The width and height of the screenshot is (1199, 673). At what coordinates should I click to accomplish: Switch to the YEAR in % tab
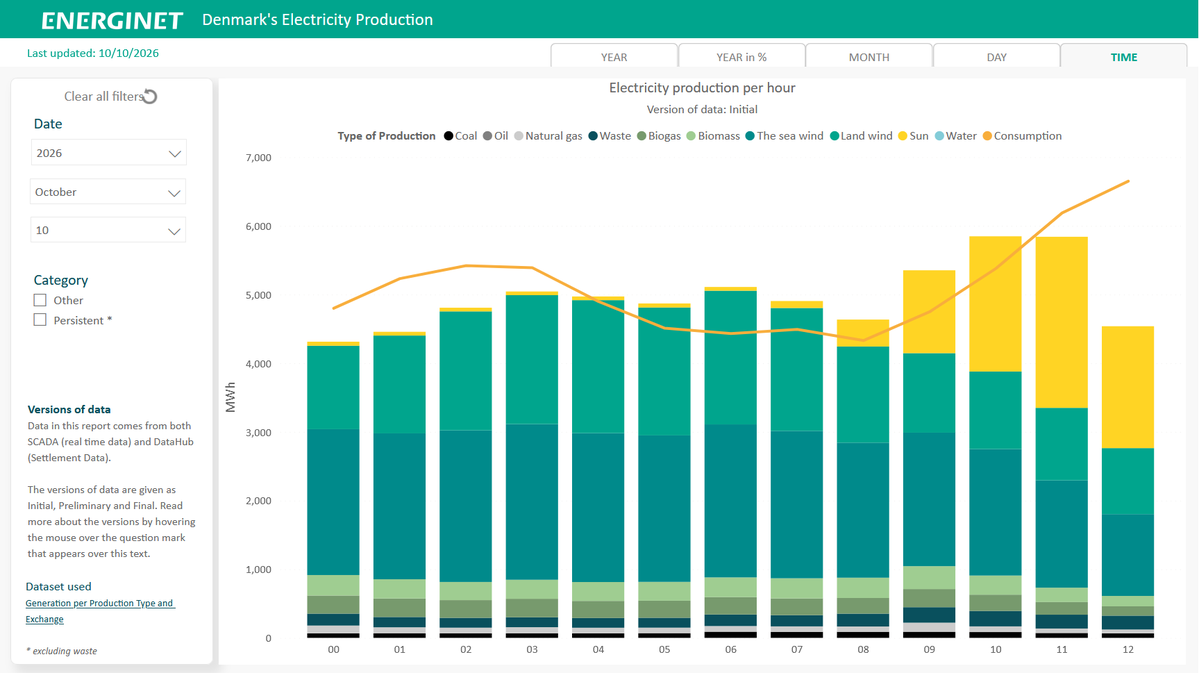[742, 57]
